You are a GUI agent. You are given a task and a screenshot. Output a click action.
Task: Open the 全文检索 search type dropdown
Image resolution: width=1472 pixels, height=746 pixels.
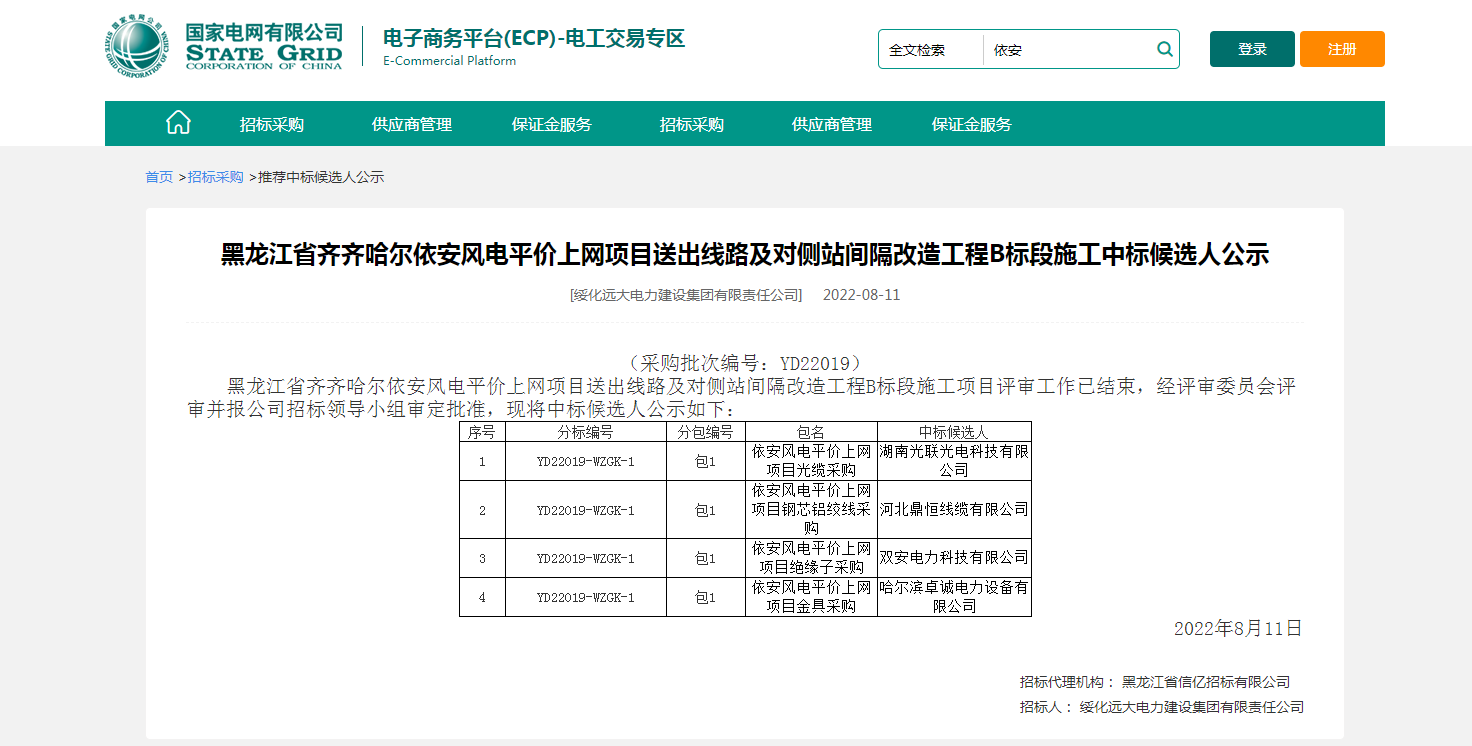pos(930,50)
